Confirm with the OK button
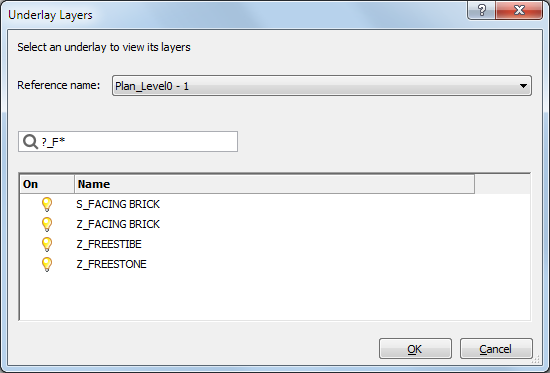Image resolution: width=550 pixels, height=373 pixels. pos(415,348)
